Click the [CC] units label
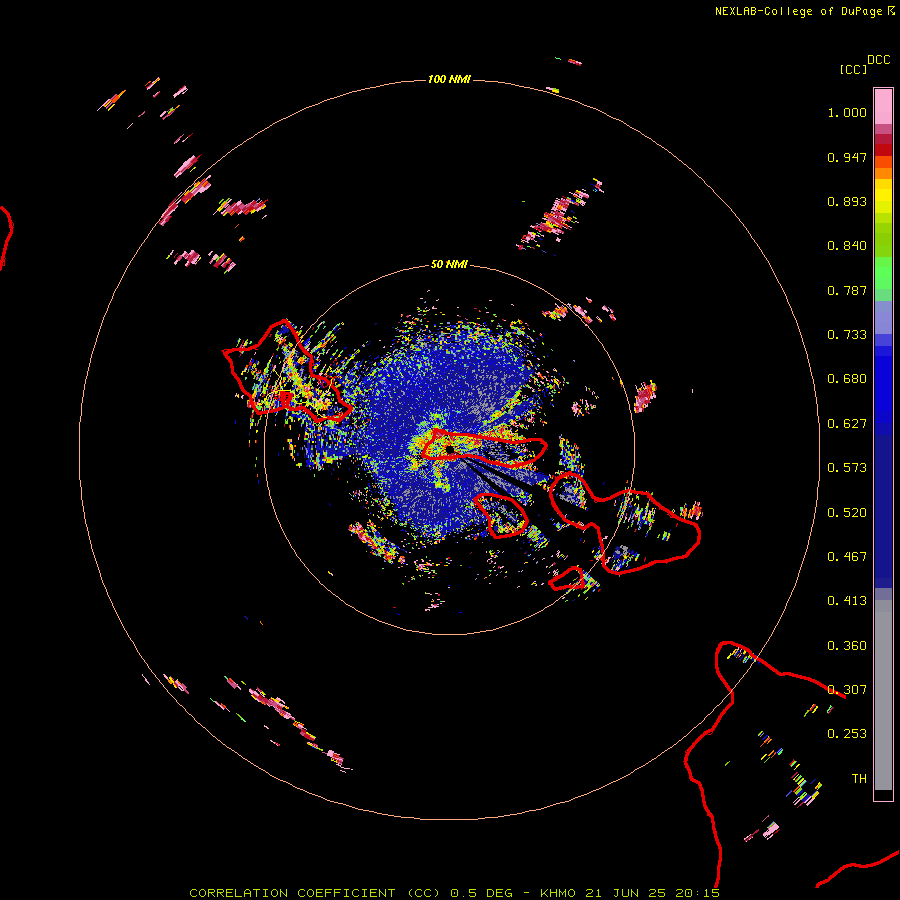Viewport: 900px width, 900px height. point(853,69)
